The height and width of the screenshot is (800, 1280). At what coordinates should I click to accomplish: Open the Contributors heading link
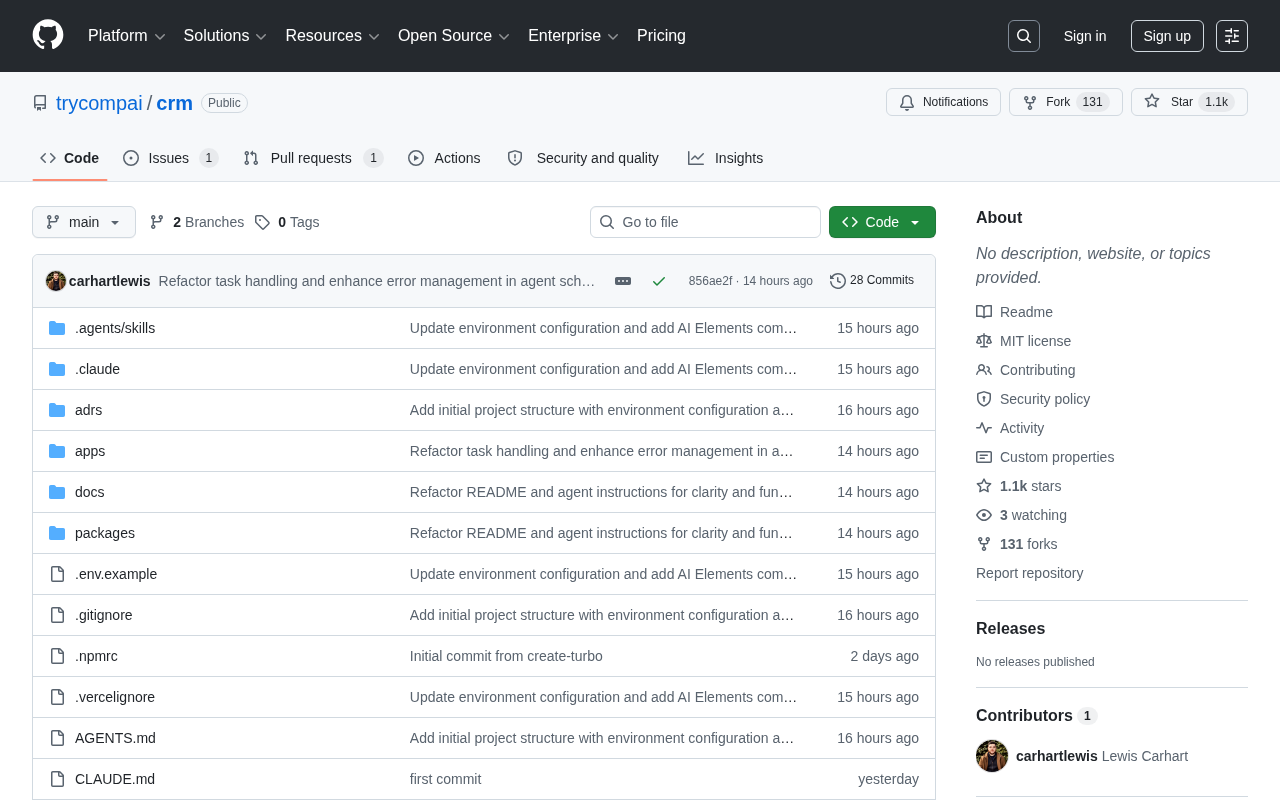coord(1036,716)
